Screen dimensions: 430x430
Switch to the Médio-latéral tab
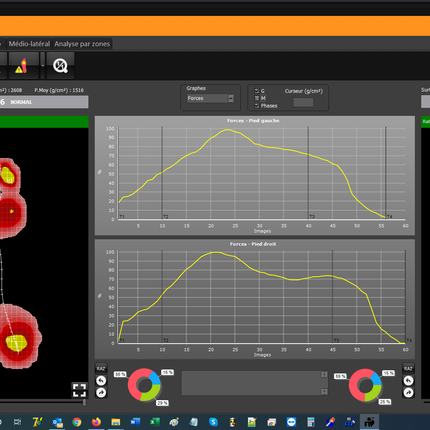tap(29, 44)
